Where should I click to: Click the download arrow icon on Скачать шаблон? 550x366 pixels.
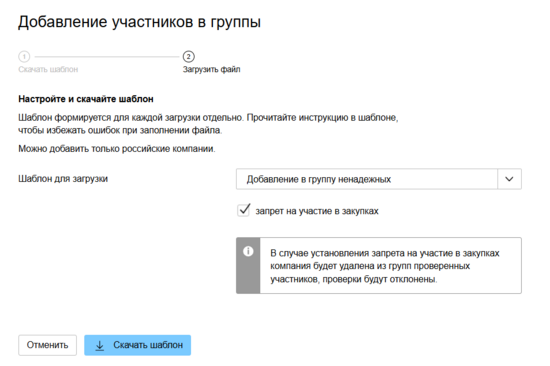pyautogui.click(x=100, y=345)
